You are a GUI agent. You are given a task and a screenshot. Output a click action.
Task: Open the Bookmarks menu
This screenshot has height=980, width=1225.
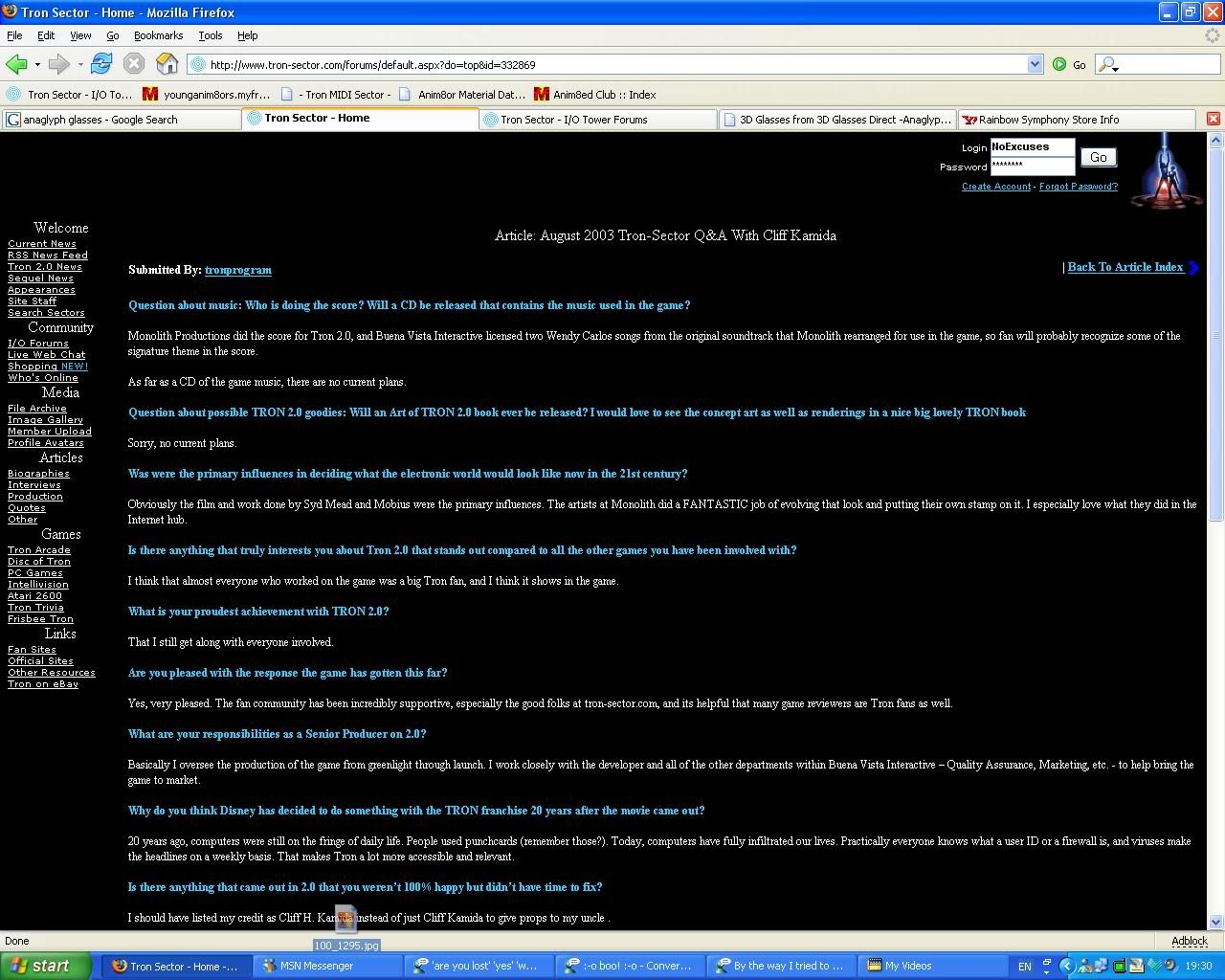point(158,35)
